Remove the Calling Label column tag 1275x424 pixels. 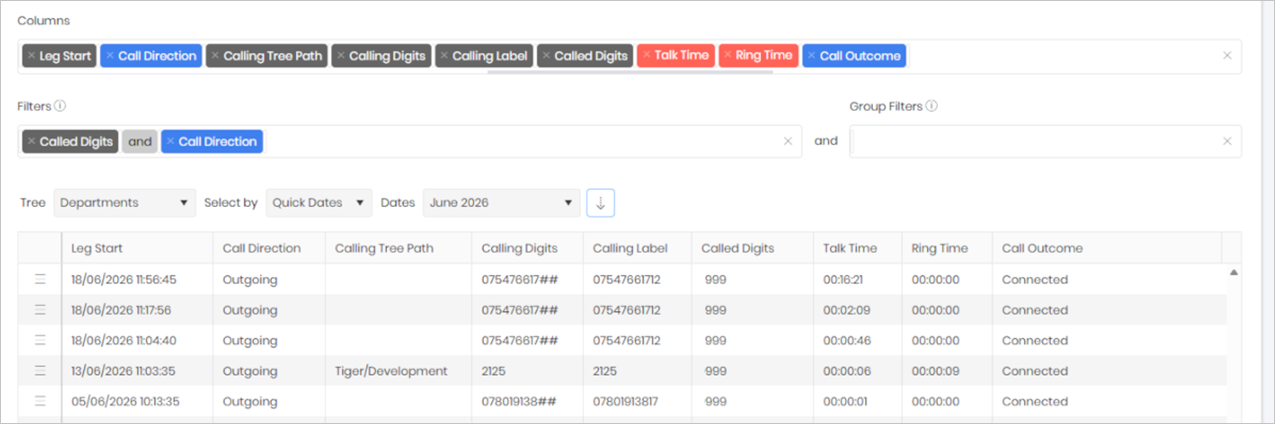(444, 56)
